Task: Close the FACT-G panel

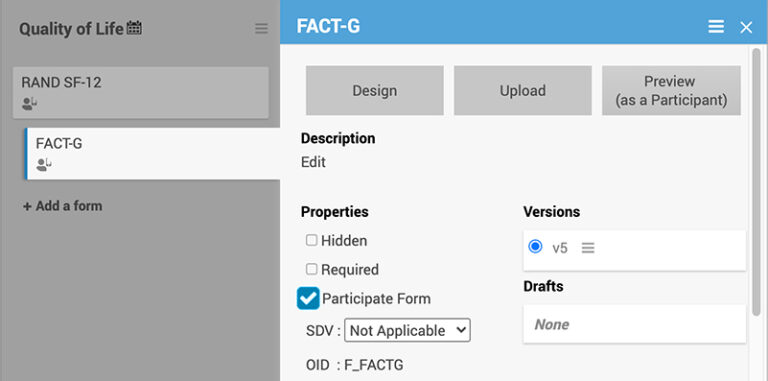Action: pos(745,27)
